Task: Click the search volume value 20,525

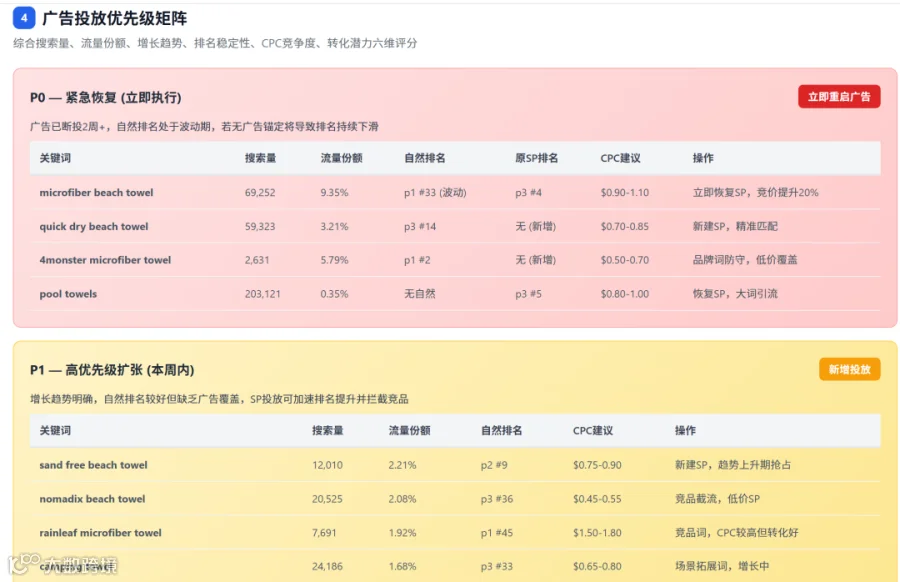Action: (x=327, y=499)
